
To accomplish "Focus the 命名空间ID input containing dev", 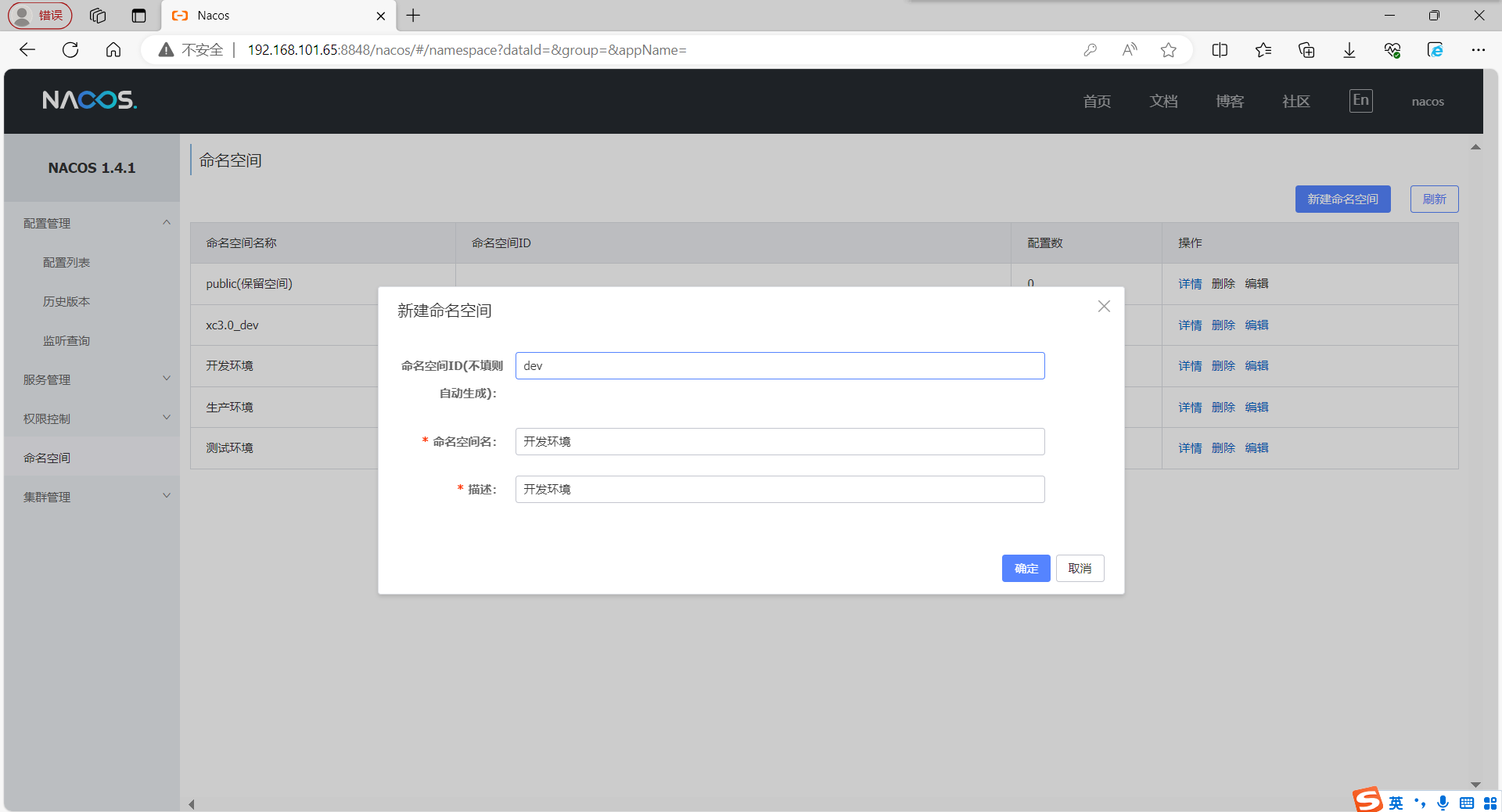I will (x=780, y=366).
